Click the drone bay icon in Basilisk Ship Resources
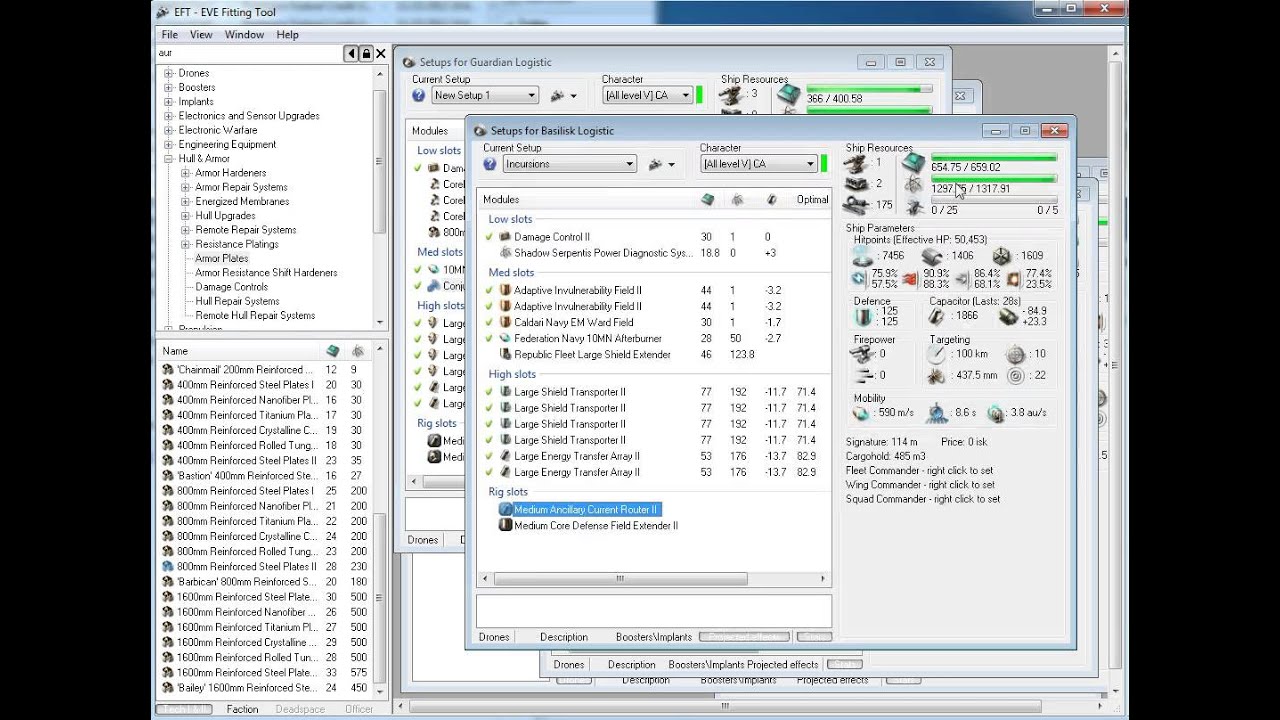 coord(913,208)
